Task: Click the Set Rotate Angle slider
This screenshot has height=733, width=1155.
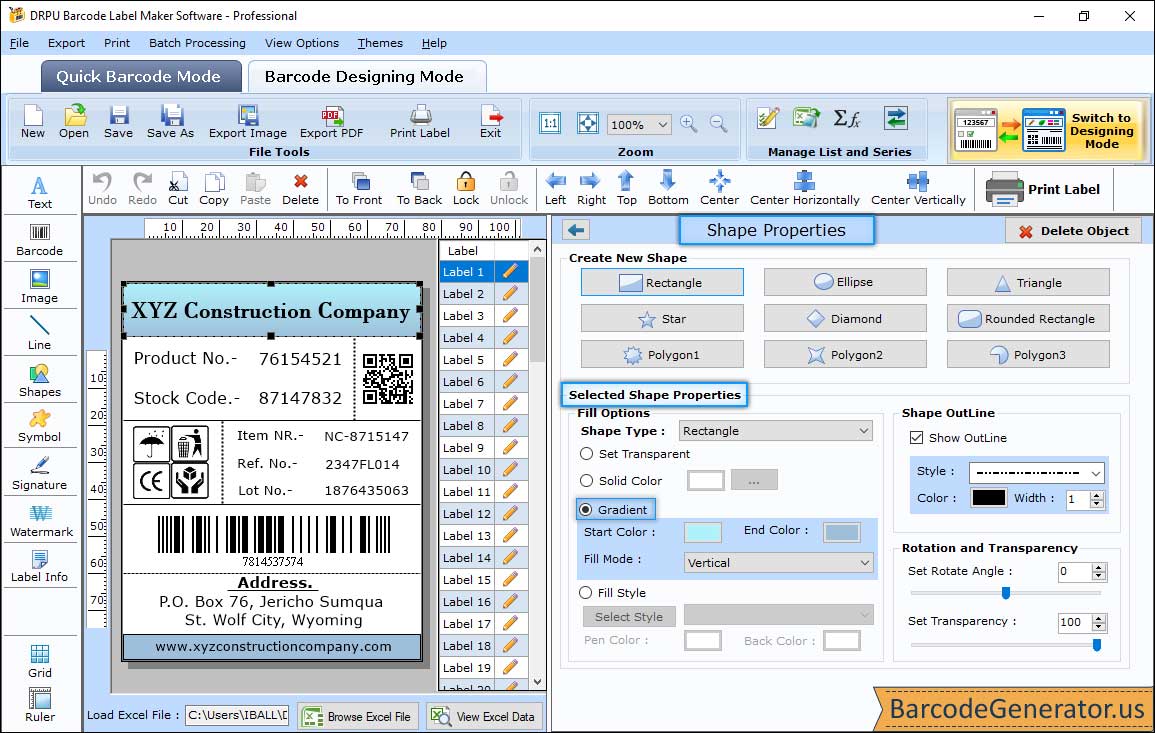Action: click(x=1005, y=592)
